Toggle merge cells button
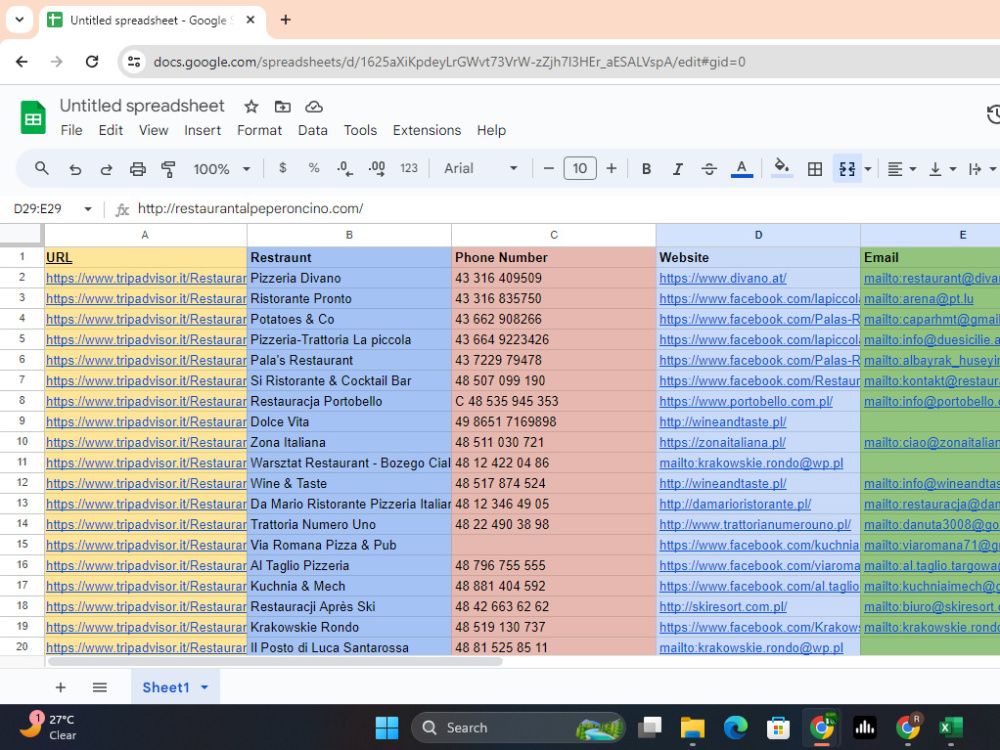The height and width of the screenshot is (750, 1000). [847, 168]
